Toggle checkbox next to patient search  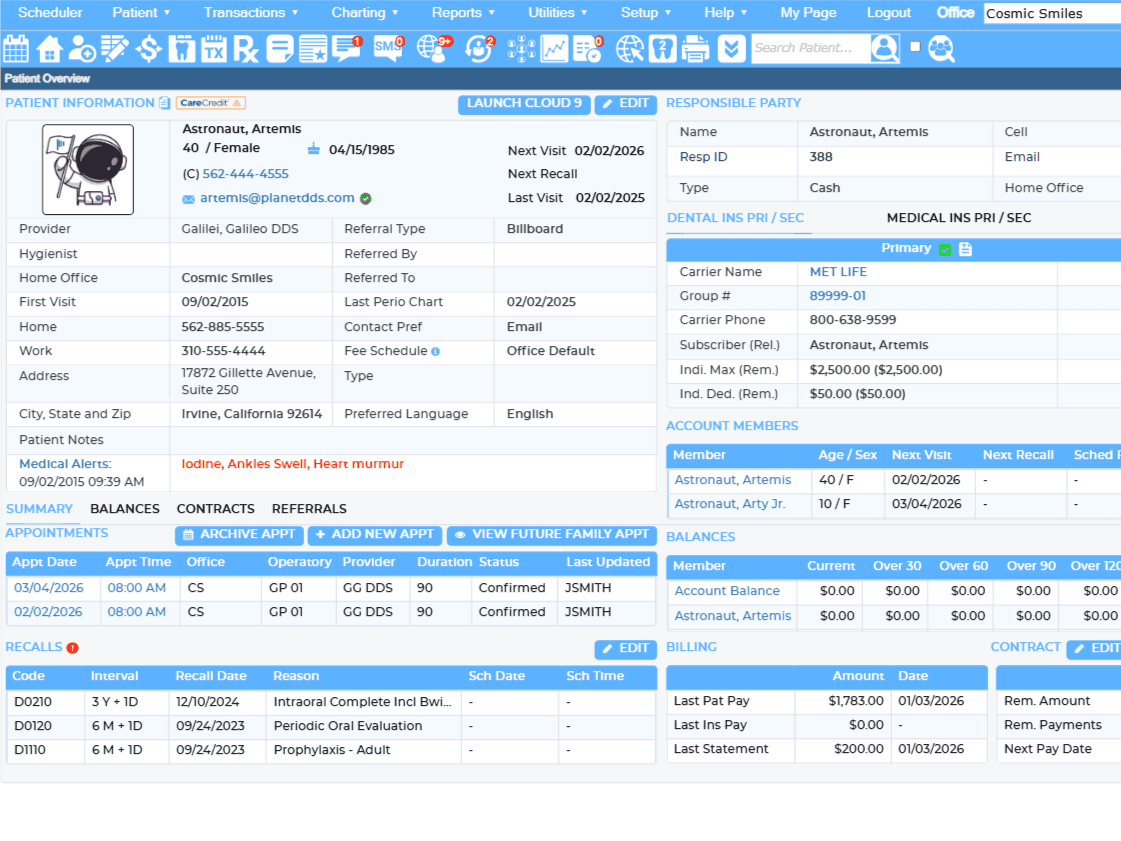tap(914, 47)
